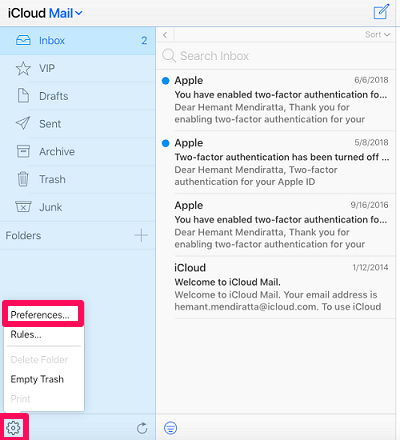Add a new folder with plus icon
This screenshot has height=440, width=400.
141,235
